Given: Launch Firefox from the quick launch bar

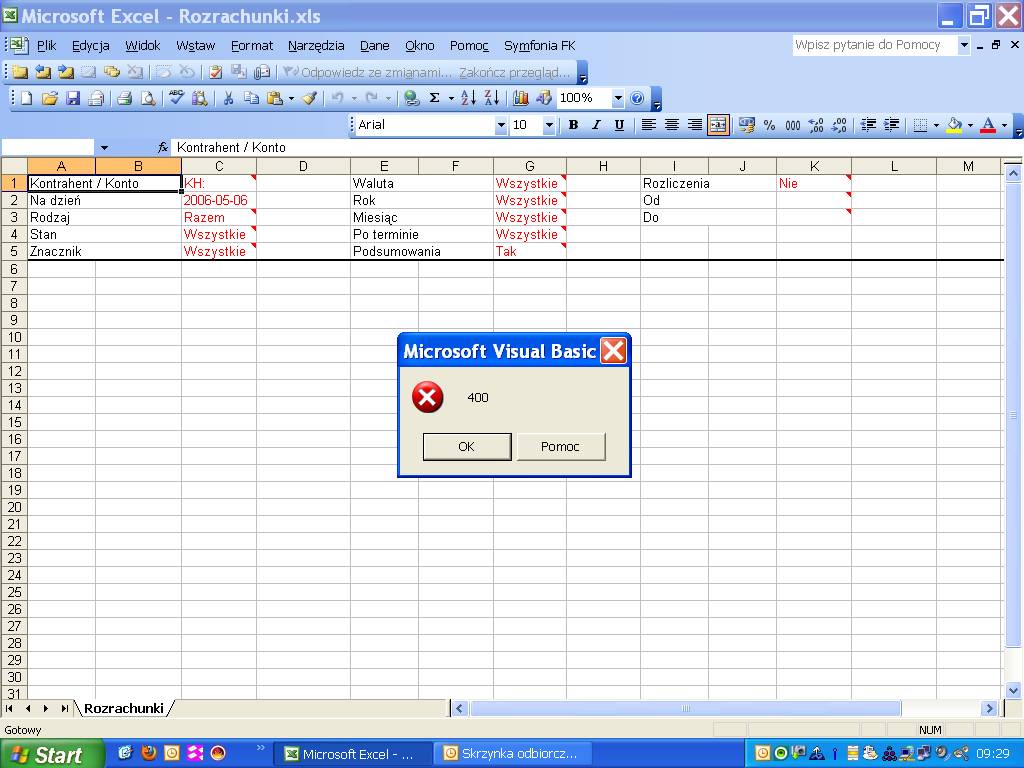Looking at the screenshot, I should pos(150,753).
